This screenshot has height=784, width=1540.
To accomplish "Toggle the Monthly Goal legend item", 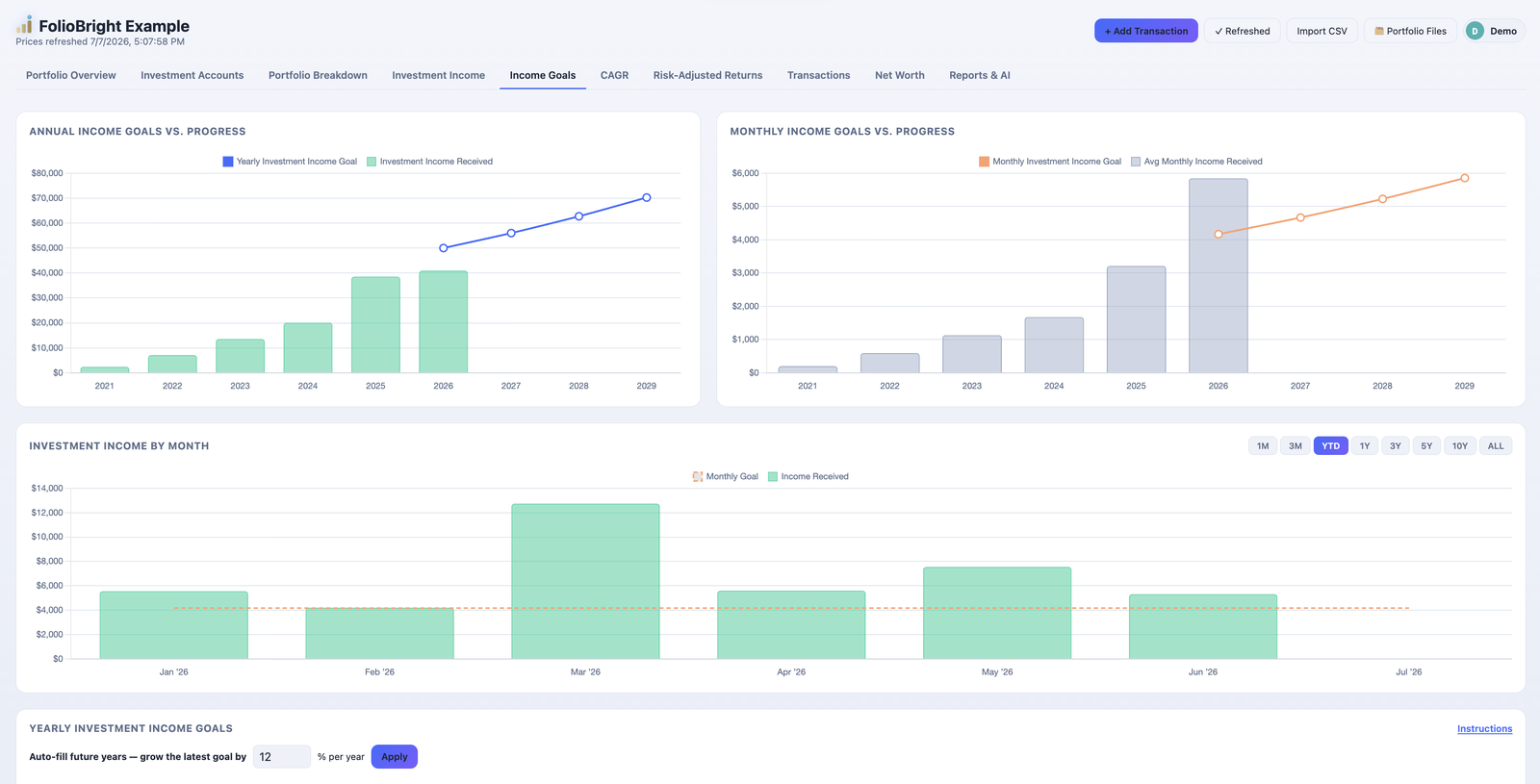I will click(x=725, y=476).
